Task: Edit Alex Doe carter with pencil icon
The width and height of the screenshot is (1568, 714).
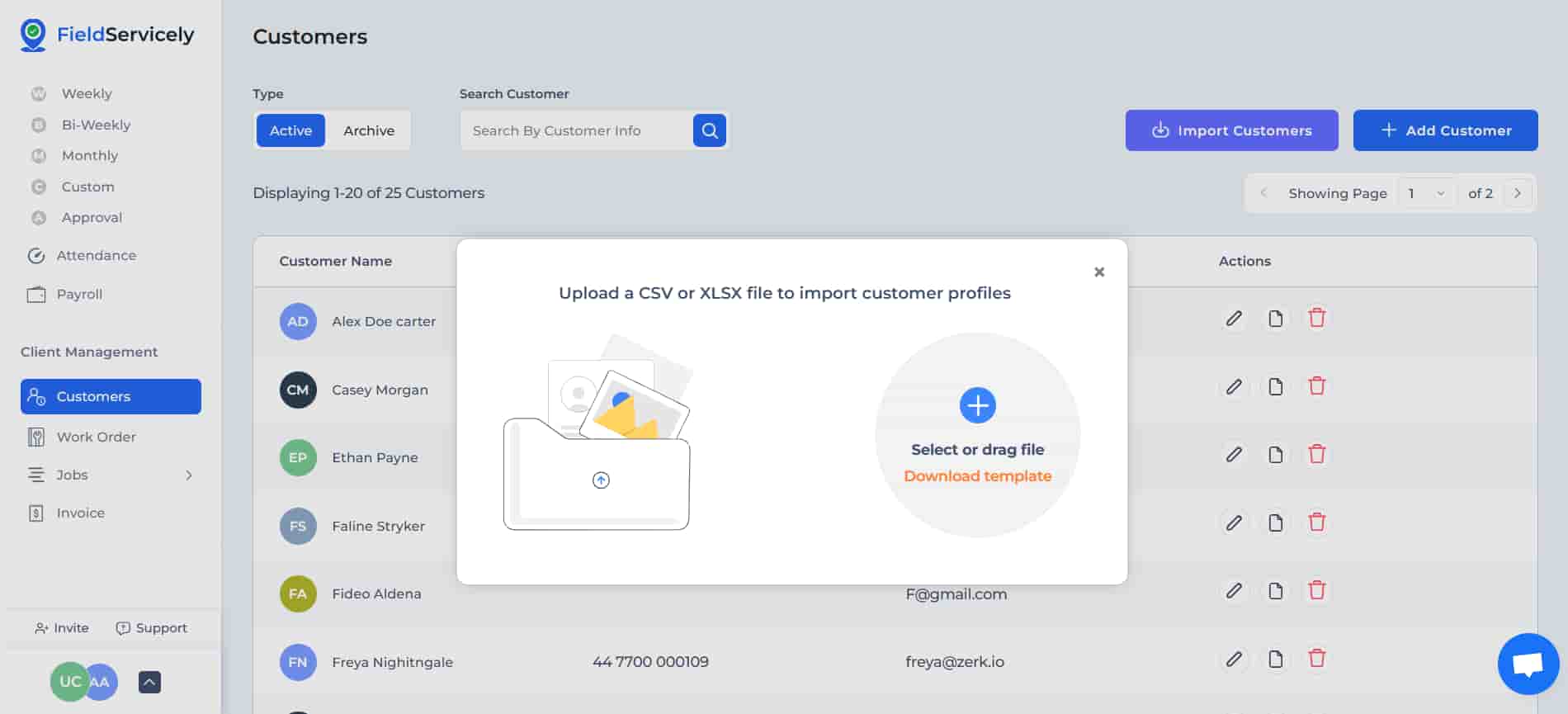Action: [x=1234, y=319]
